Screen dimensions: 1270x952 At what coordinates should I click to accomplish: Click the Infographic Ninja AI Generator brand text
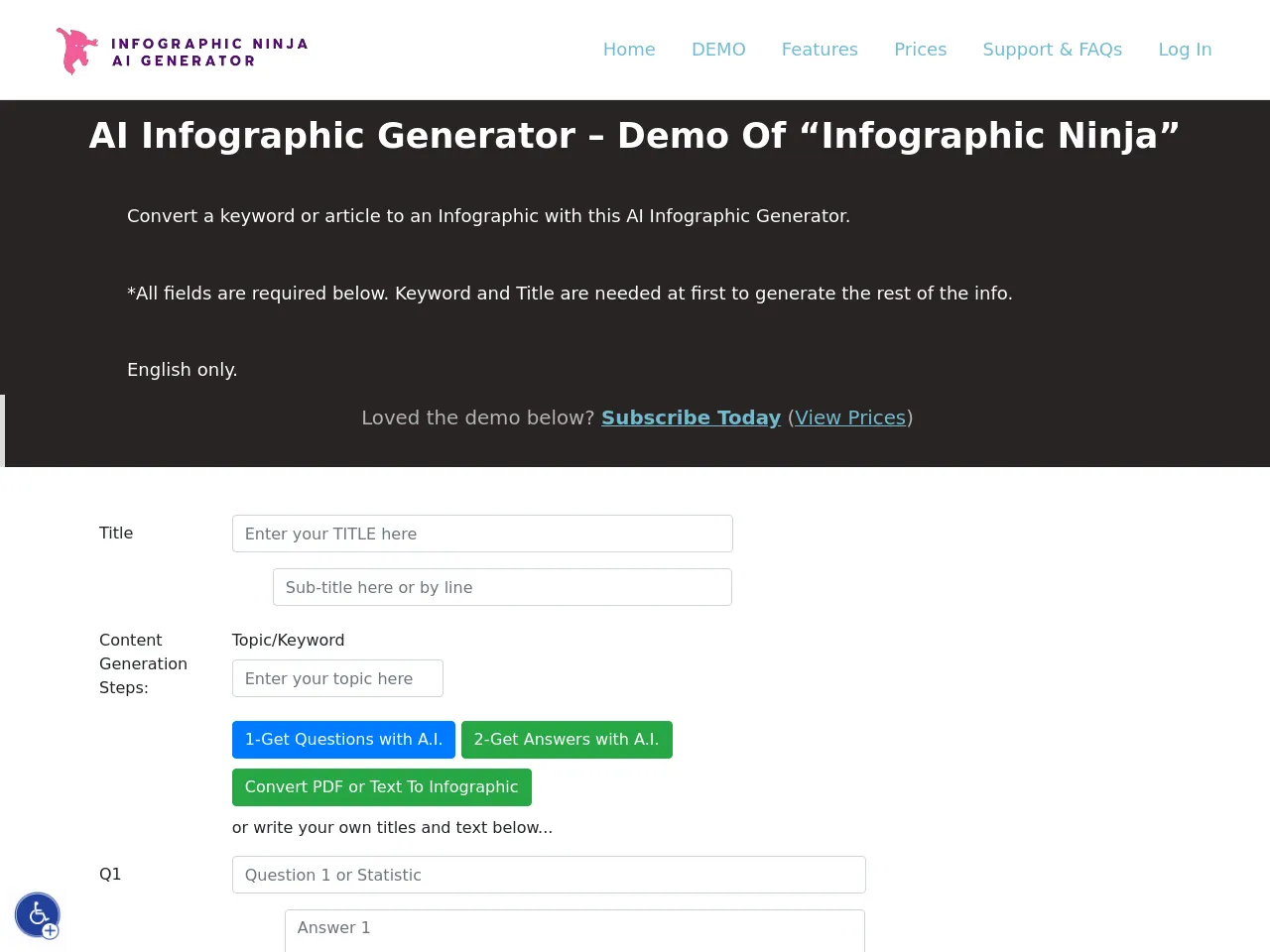pos(209,52)
